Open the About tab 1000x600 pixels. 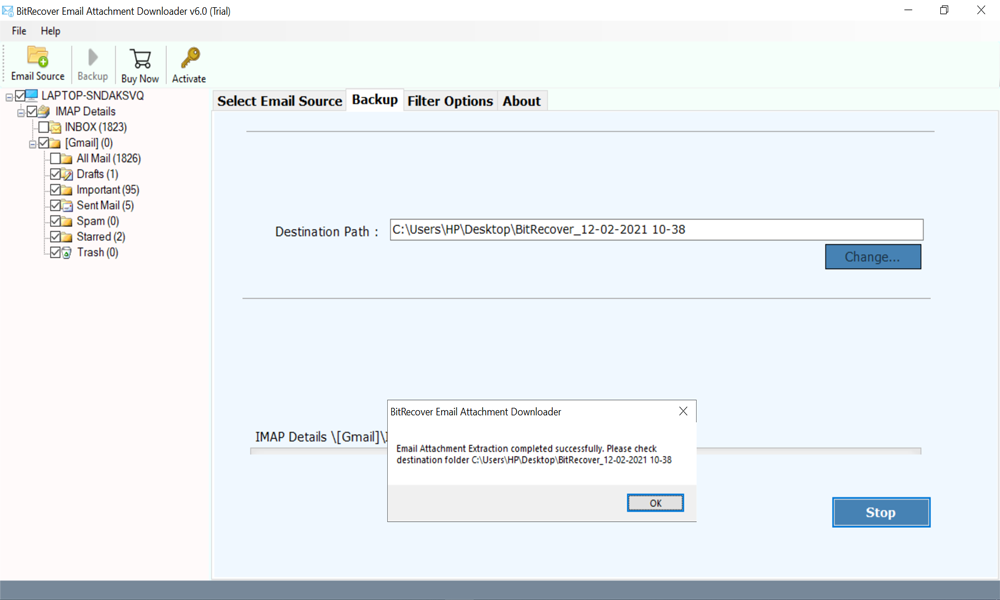[522, 101]
